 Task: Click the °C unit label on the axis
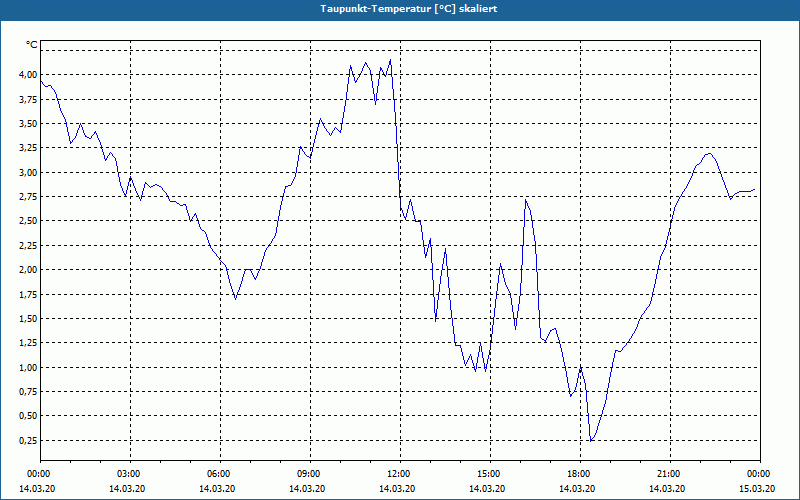coord(31,45)
